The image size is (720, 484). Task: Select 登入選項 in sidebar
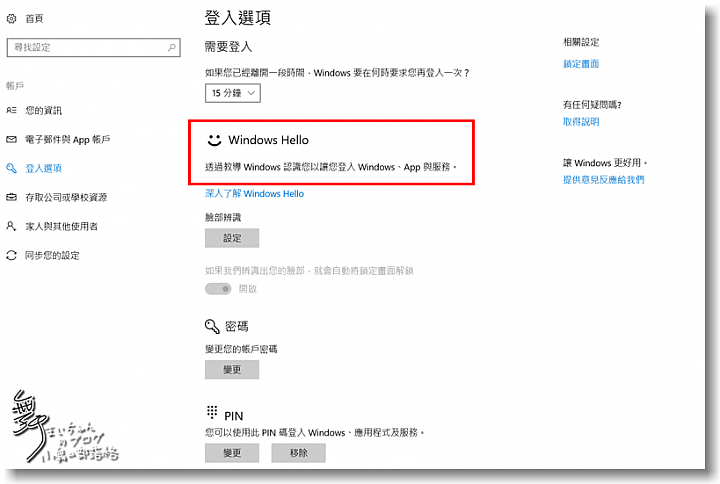[44, 168]
